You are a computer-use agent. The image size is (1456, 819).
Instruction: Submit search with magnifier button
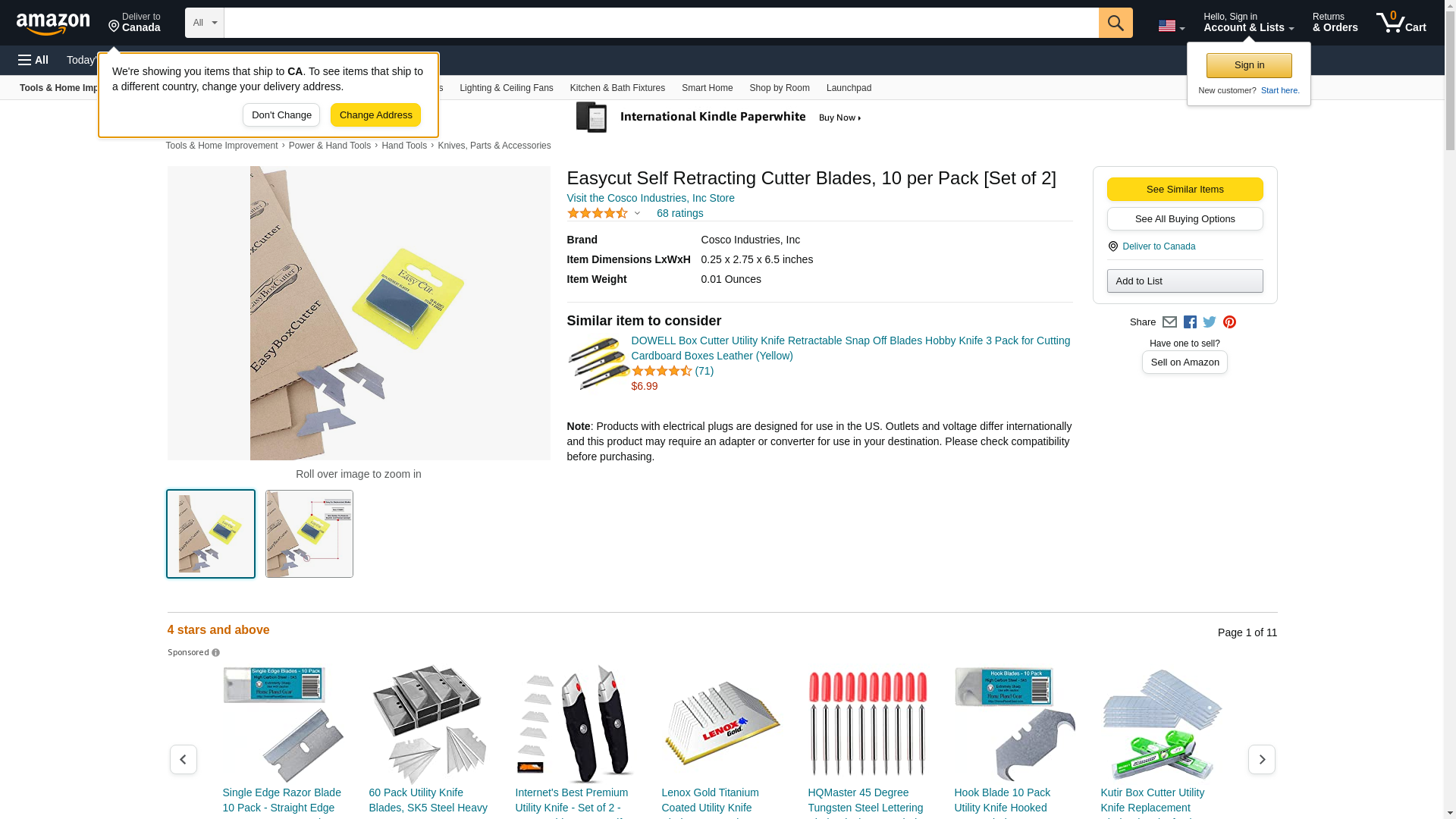click(x=1116, y=23)
